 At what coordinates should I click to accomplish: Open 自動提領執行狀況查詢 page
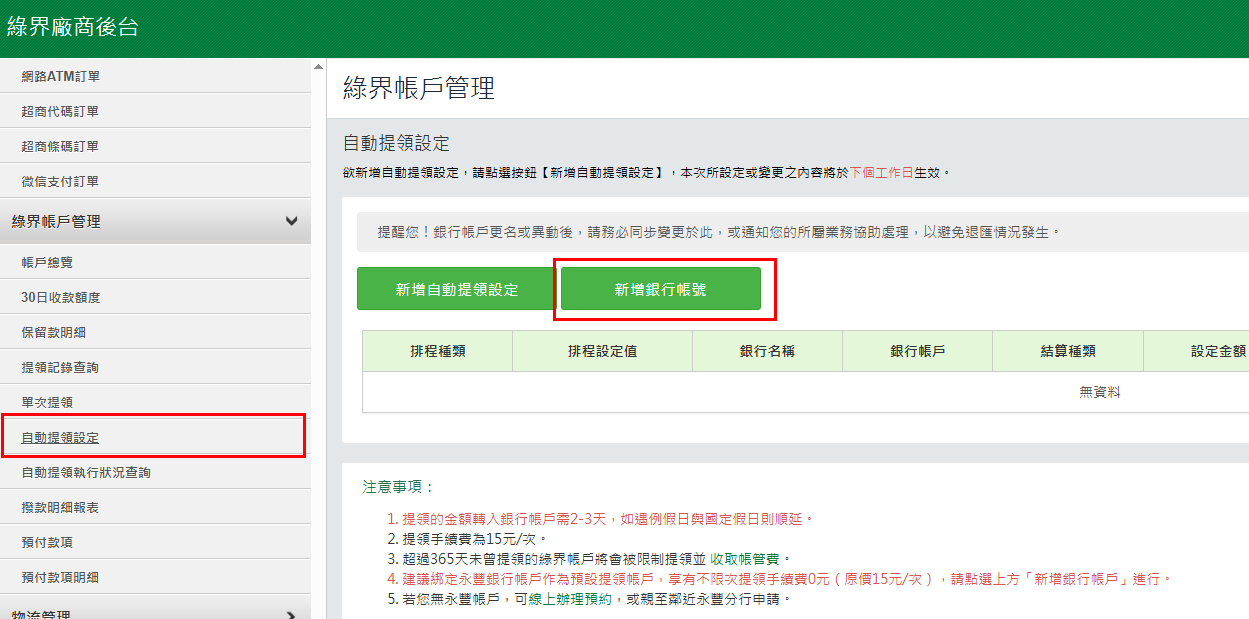pyautogui.click(x=155, y=473)
